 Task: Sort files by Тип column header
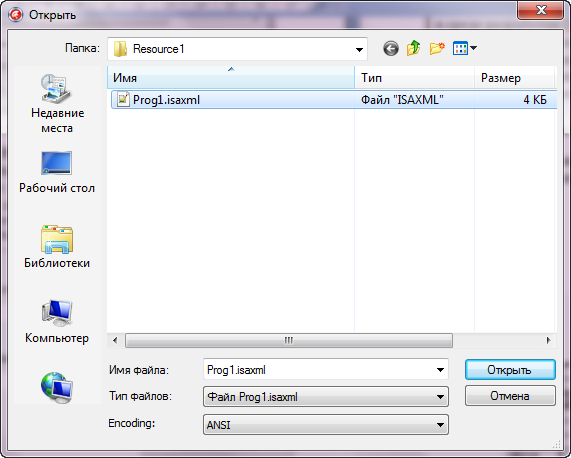414,78
